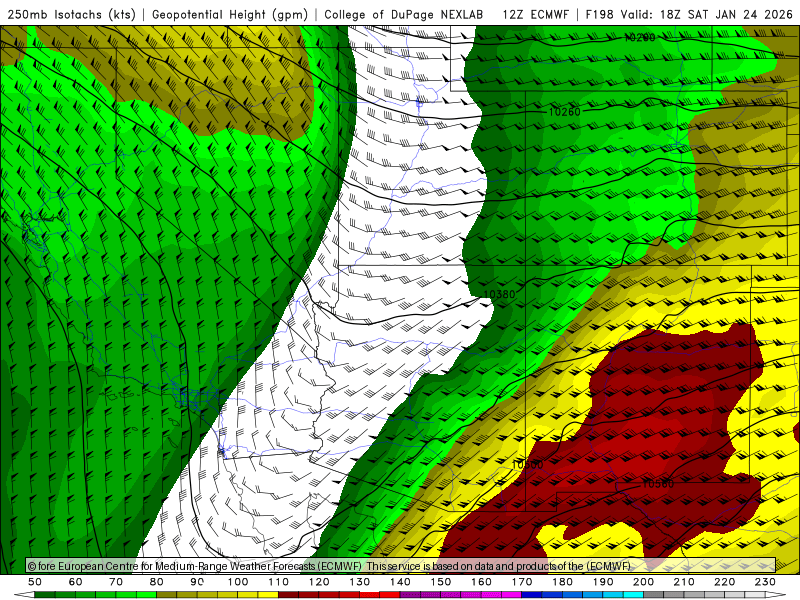Screen dimensions: 800x600
Task: Click the 10200 height contour label
Action: (640, 37)
